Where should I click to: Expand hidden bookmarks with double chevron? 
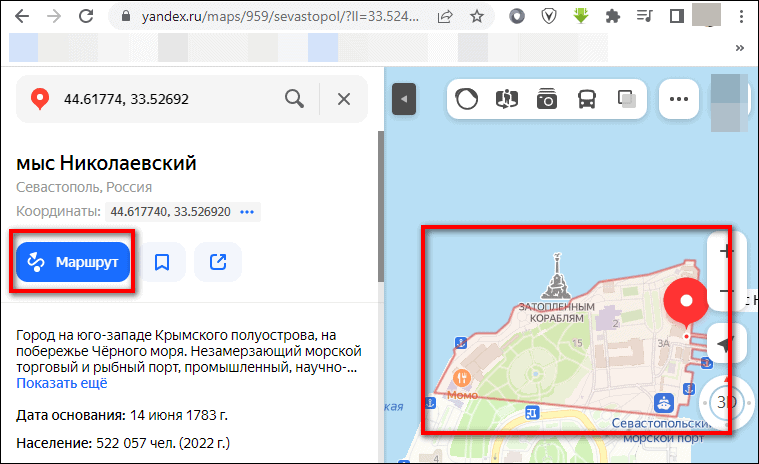tap(740, 48)
